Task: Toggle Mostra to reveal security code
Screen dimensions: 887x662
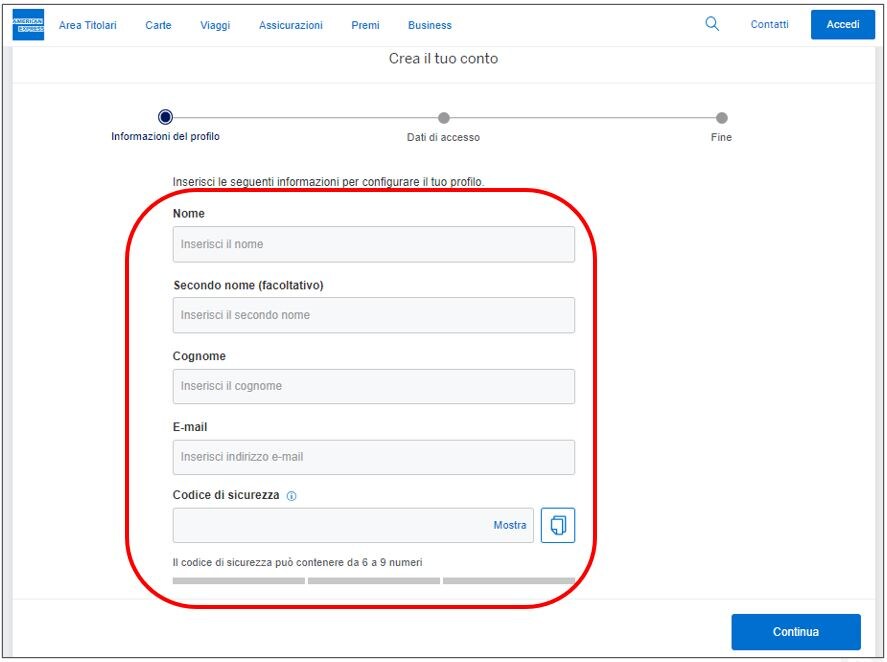Action: pyautogui.click(x=509, y=525)
